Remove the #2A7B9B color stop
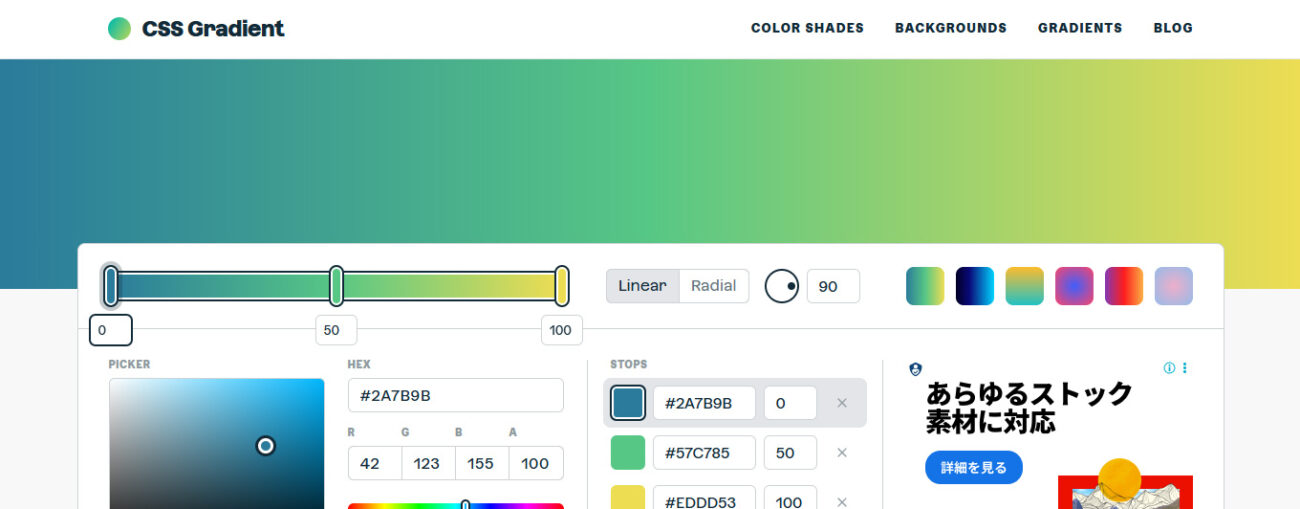Image resolution: width=1300 pixels, height=509 pixels. [x=841, y=403]
